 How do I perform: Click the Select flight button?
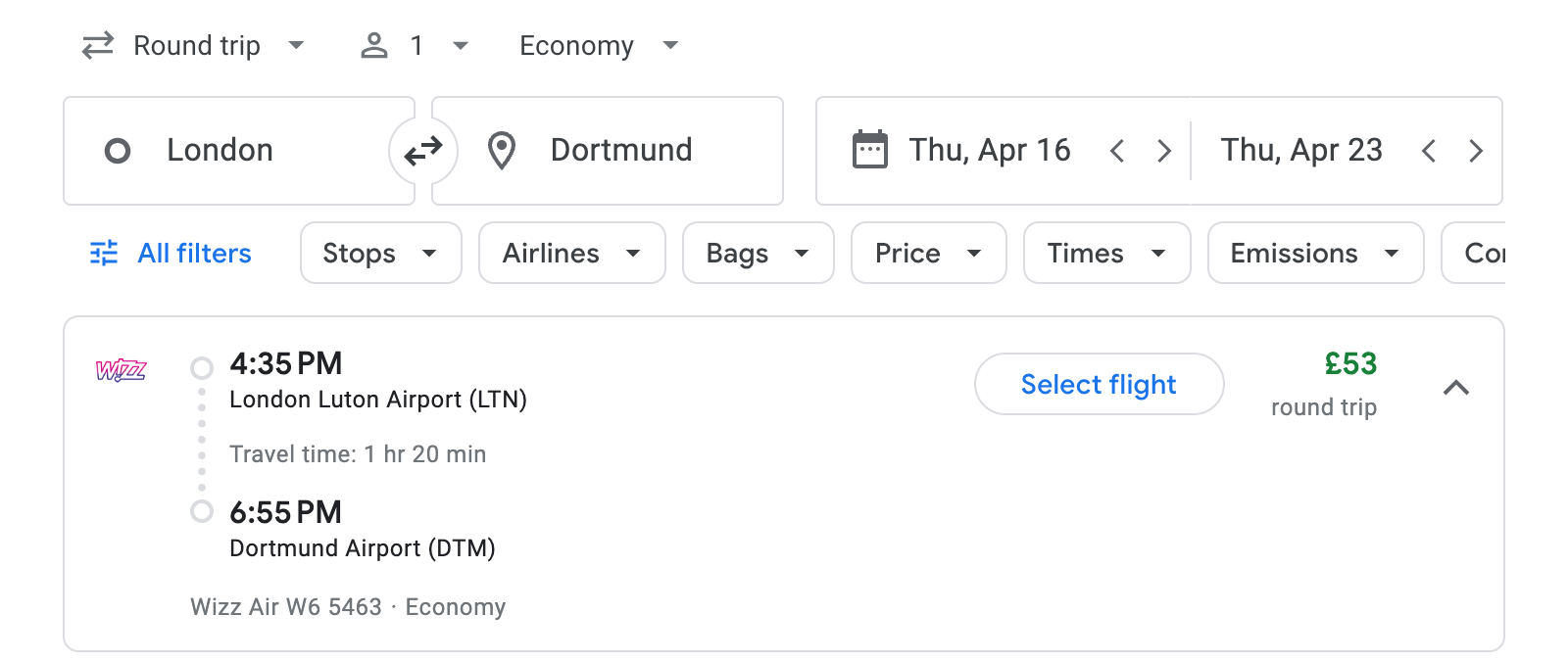pyautogui.click(x=1098, y=384)
